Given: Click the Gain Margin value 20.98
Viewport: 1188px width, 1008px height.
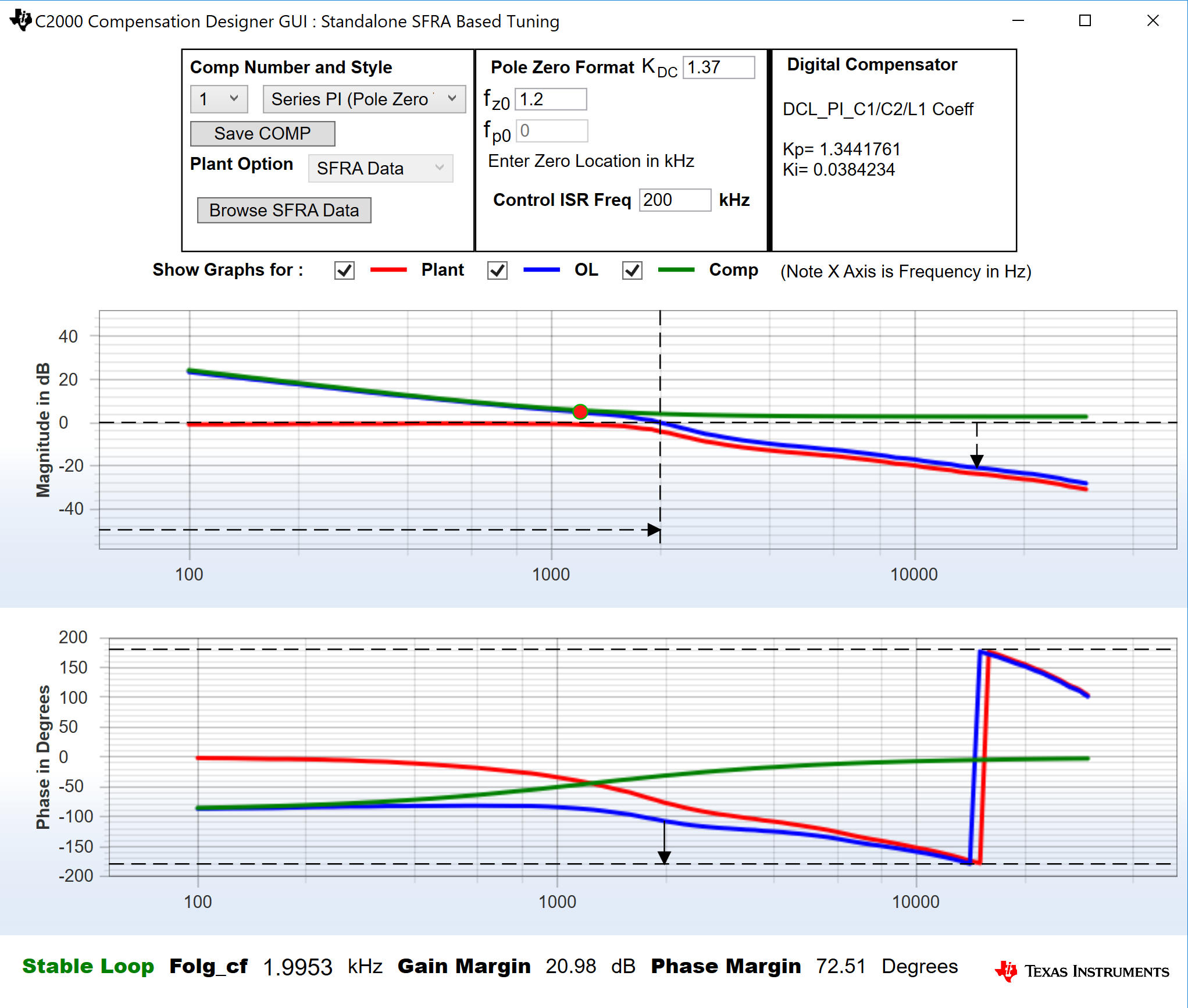Looking at the screenshot, I should pyautogui.click(x=570, y=966).
